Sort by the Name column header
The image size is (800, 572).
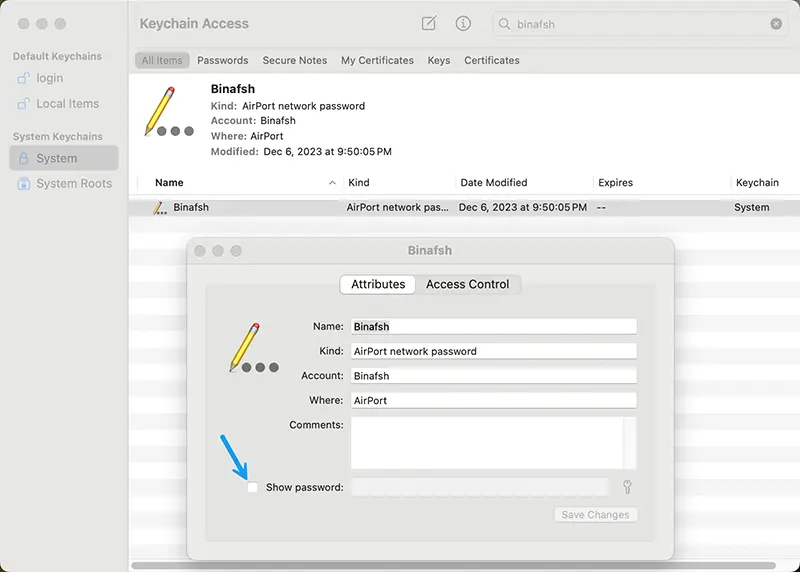click(169, 183)
